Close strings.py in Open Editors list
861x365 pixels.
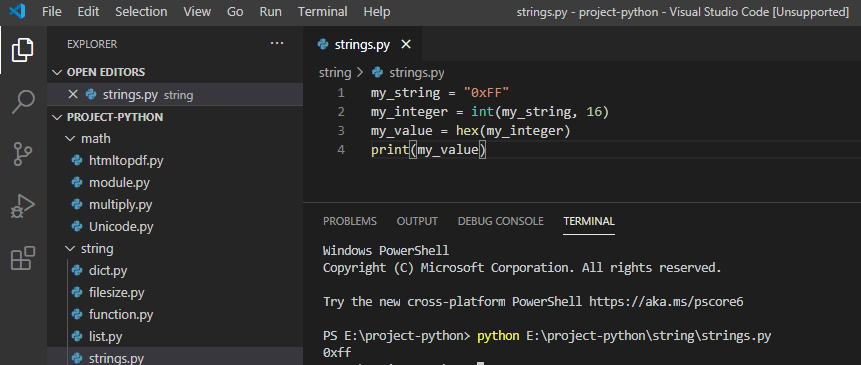coord(73,94)
